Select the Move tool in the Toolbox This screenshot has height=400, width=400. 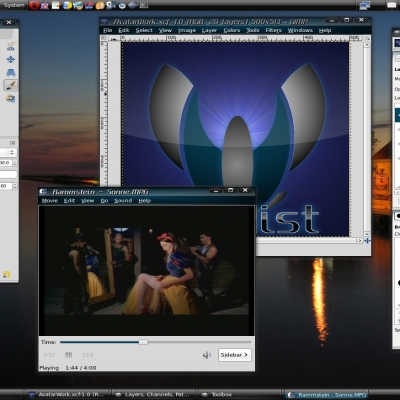[x=11, y=59]
